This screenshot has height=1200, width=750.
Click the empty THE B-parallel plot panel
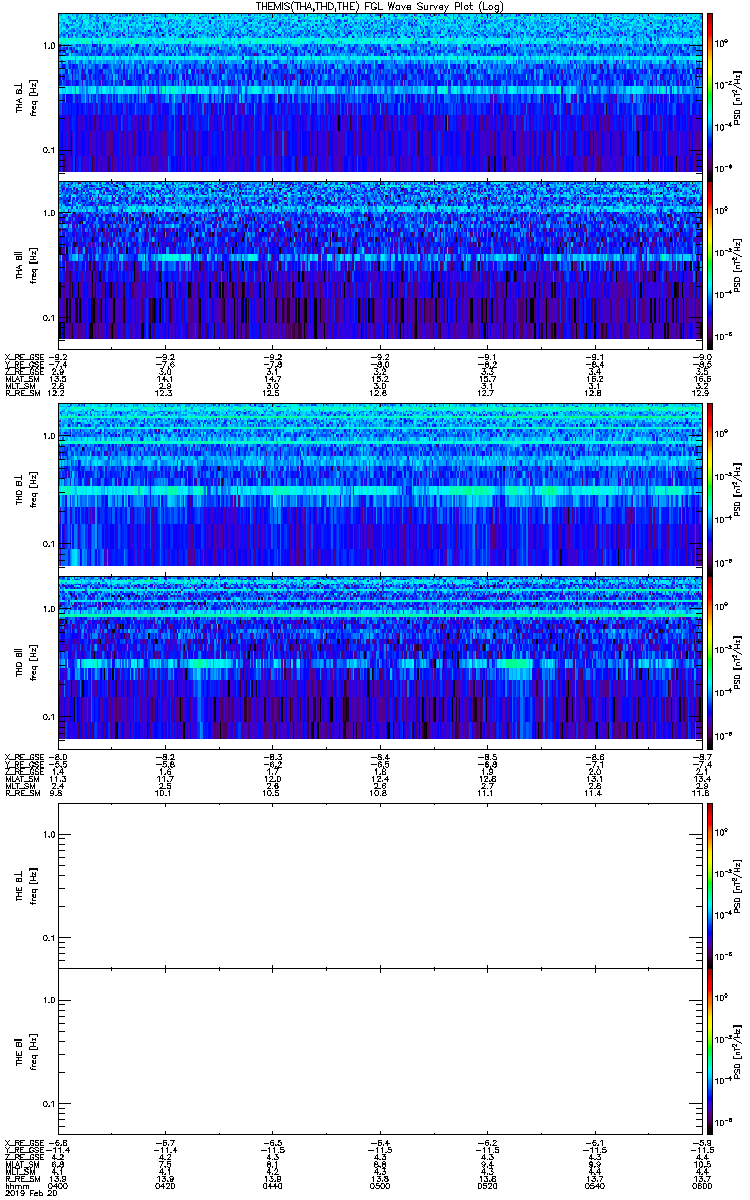379,1051
